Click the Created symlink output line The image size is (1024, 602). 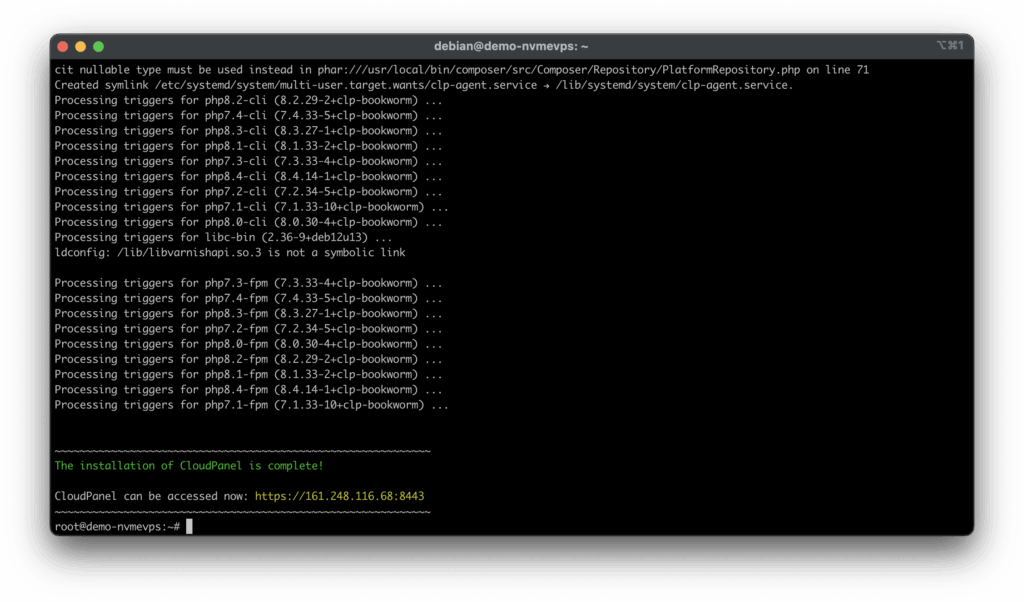coord(250,85)
